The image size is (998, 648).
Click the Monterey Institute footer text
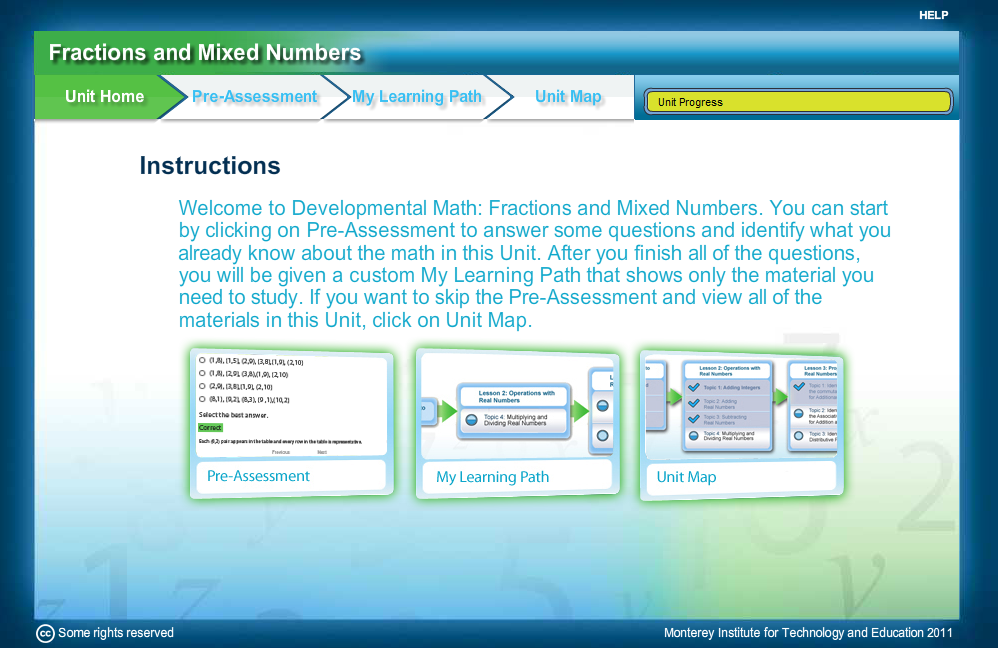pos(808,633)
